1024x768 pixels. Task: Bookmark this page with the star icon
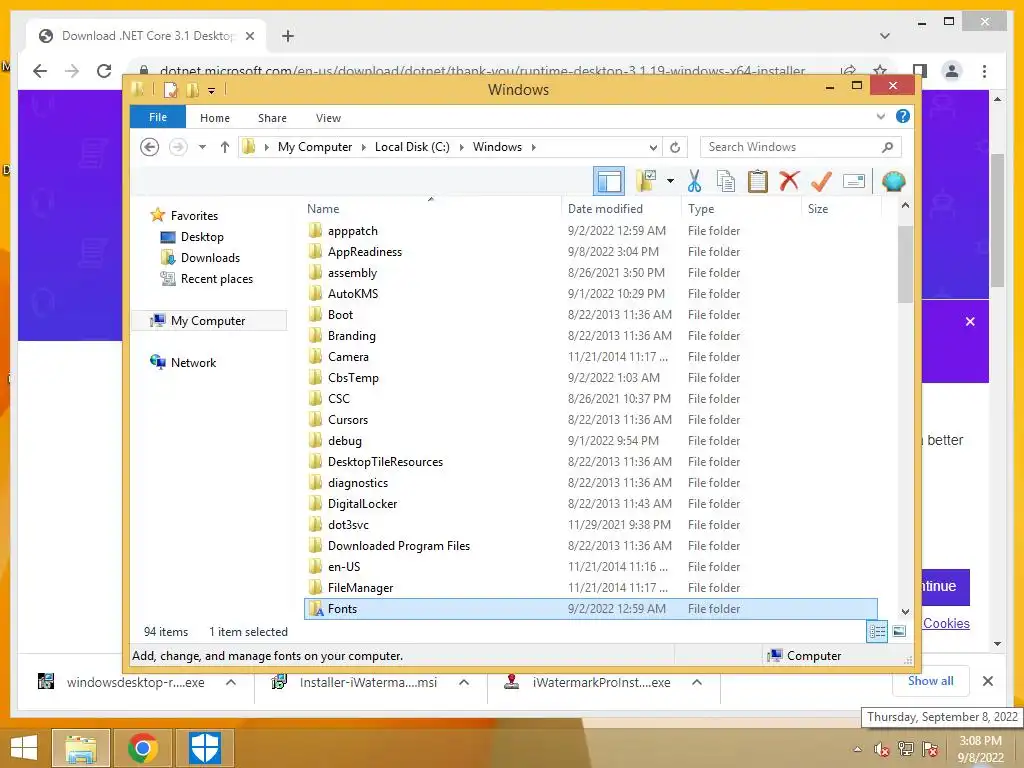coord(880,71)
